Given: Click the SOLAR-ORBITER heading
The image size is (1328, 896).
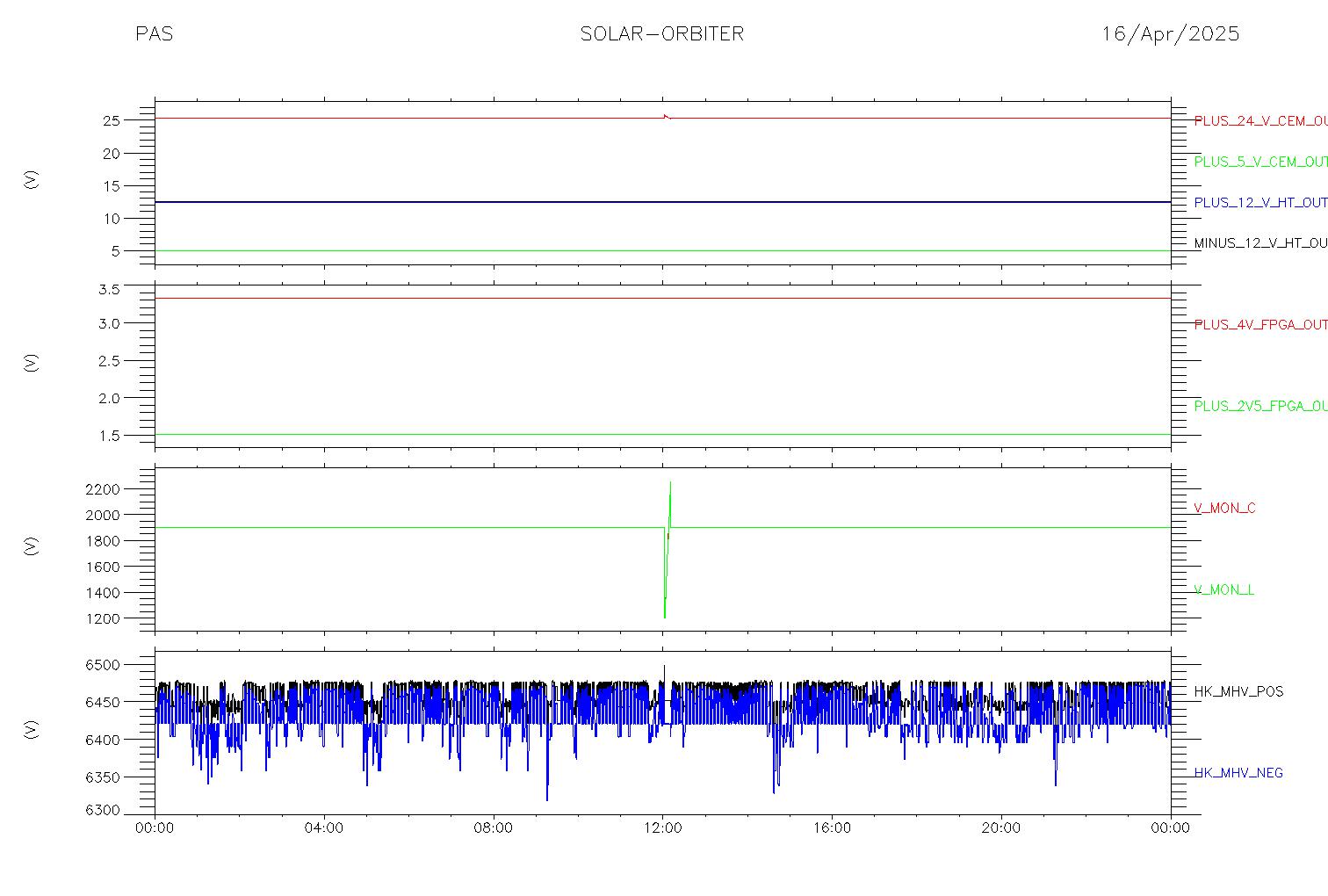Looking at the screenshot, I should [661, 33].
